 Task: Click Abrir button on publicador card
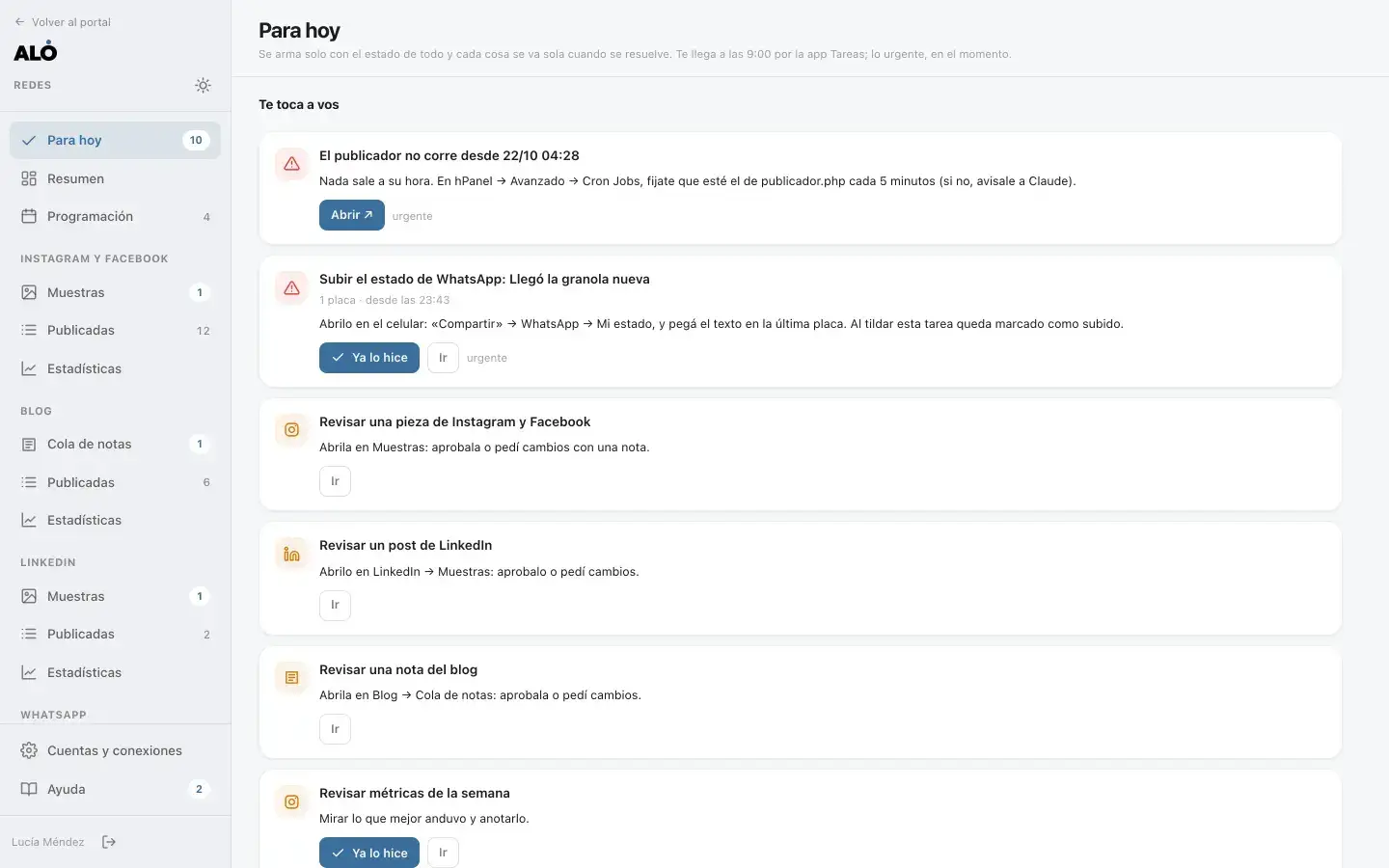(352, 215)
